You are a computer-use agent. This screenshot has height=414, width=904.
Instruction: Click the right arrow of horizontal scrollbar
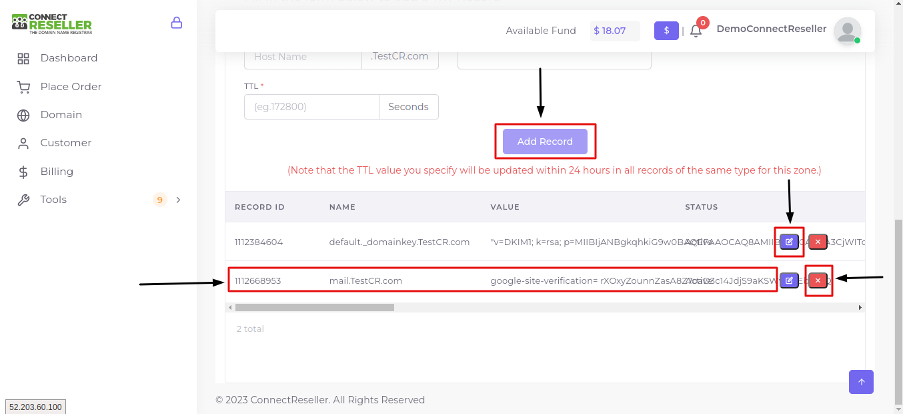coord(860,308)
